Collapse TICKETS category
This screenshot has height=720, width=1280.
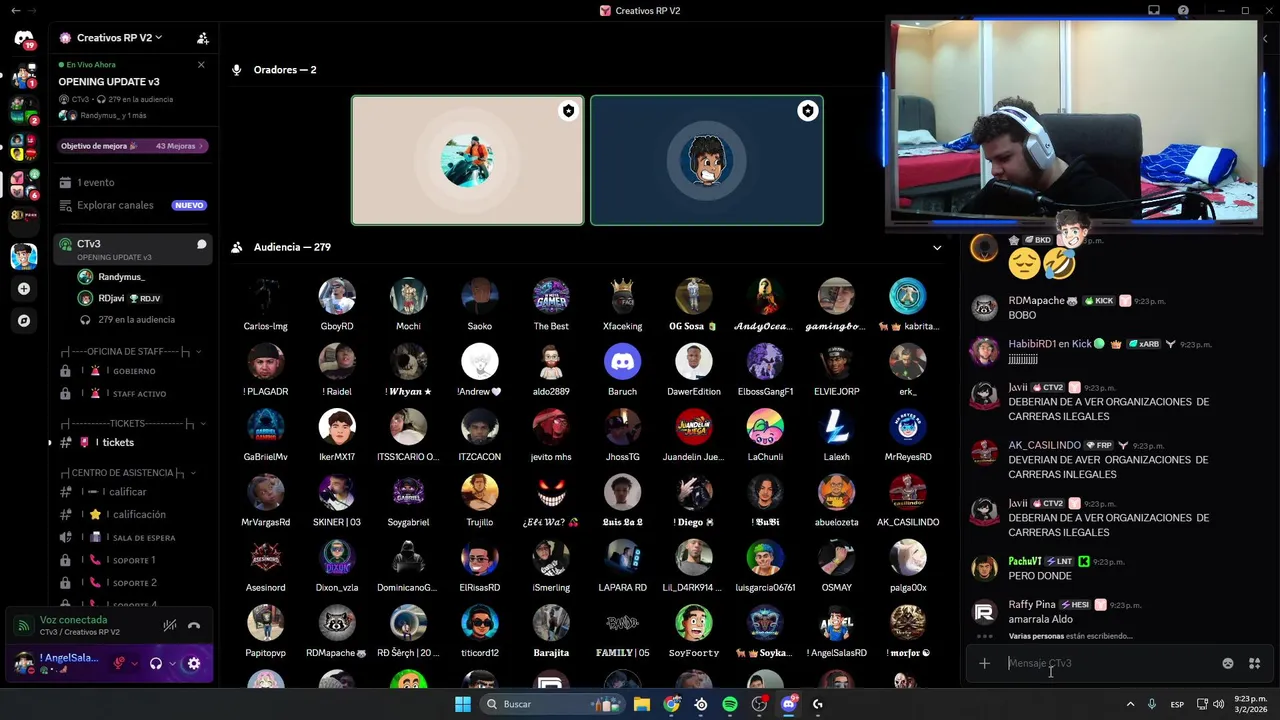(x=132, y=424)
